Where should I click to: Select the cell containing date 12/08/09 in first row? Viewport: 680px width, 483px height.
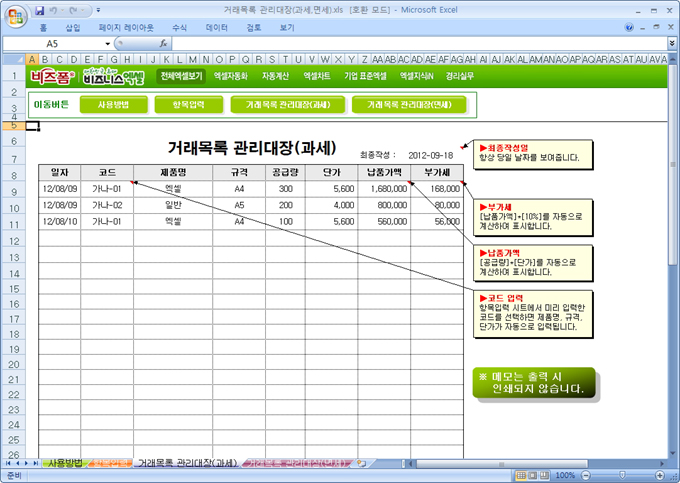(x=59, y=188)
